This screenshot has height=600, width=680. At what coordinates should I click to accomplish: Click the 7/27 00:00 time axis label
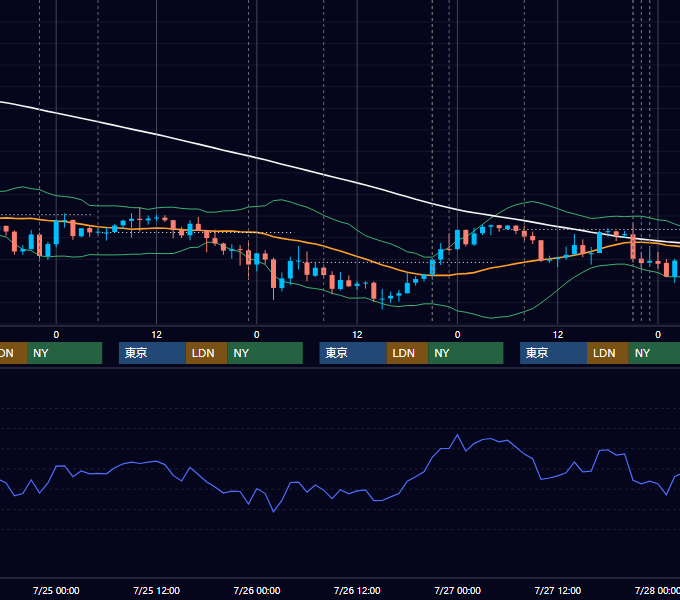[x=458, y=590]
